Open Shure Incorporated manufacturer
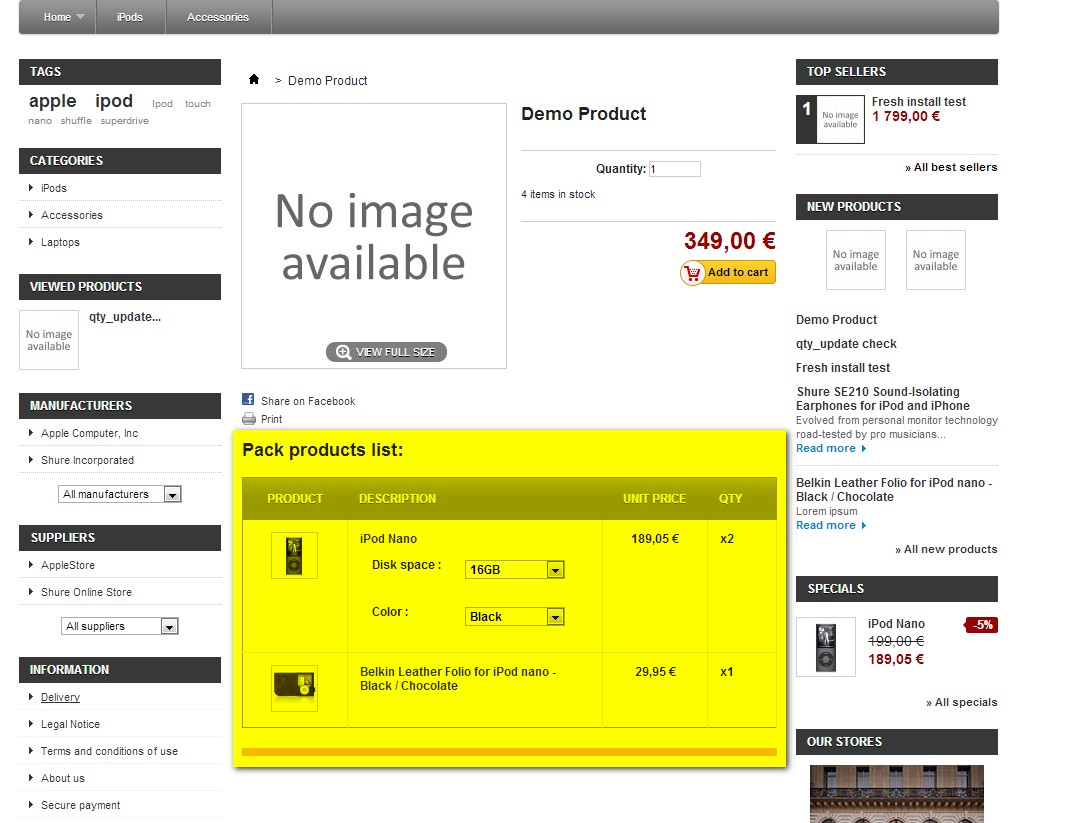1083x823 pixels. 87,460
